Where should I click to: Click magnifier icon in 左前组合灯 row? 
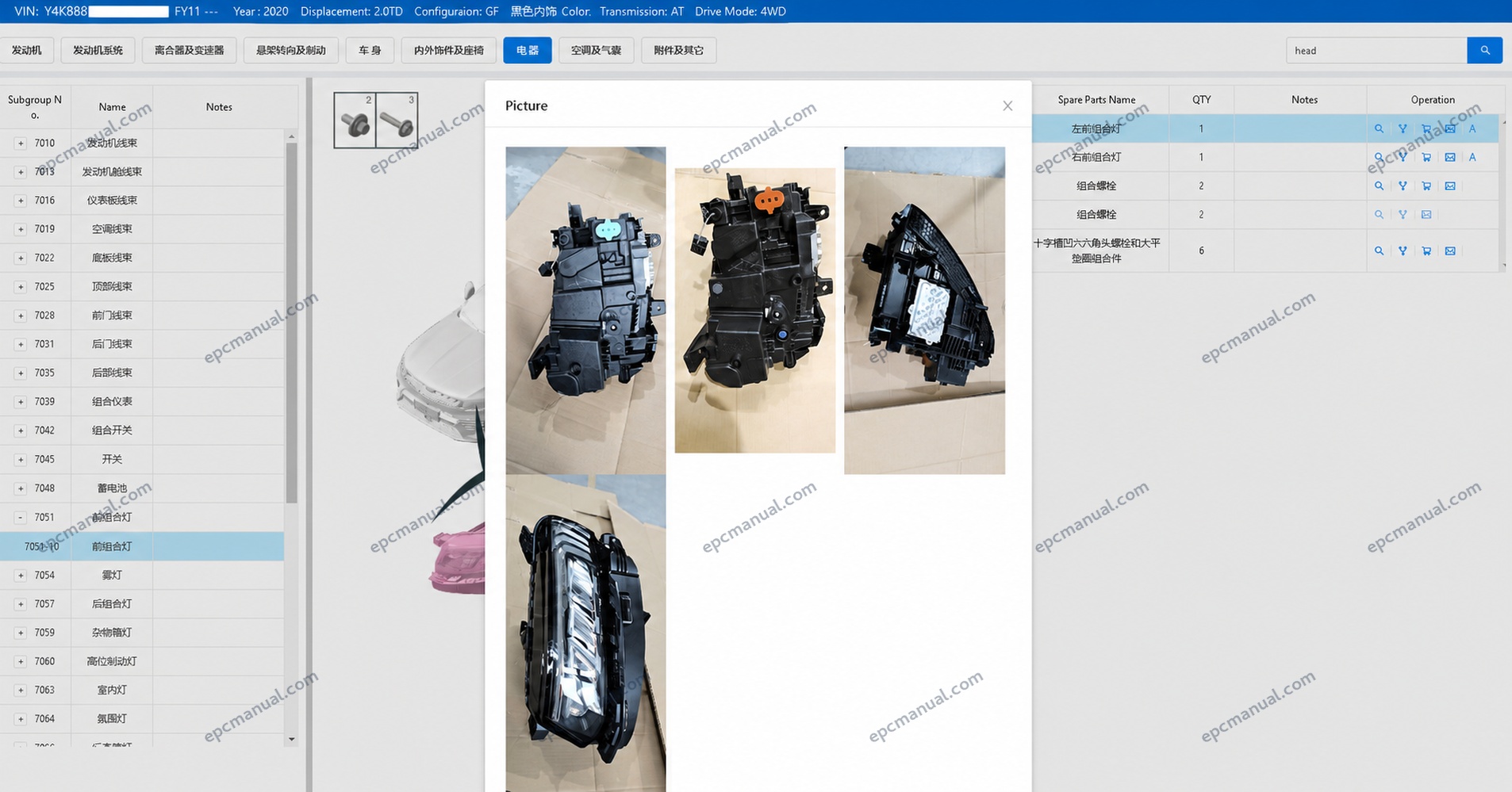point(1379,128)
